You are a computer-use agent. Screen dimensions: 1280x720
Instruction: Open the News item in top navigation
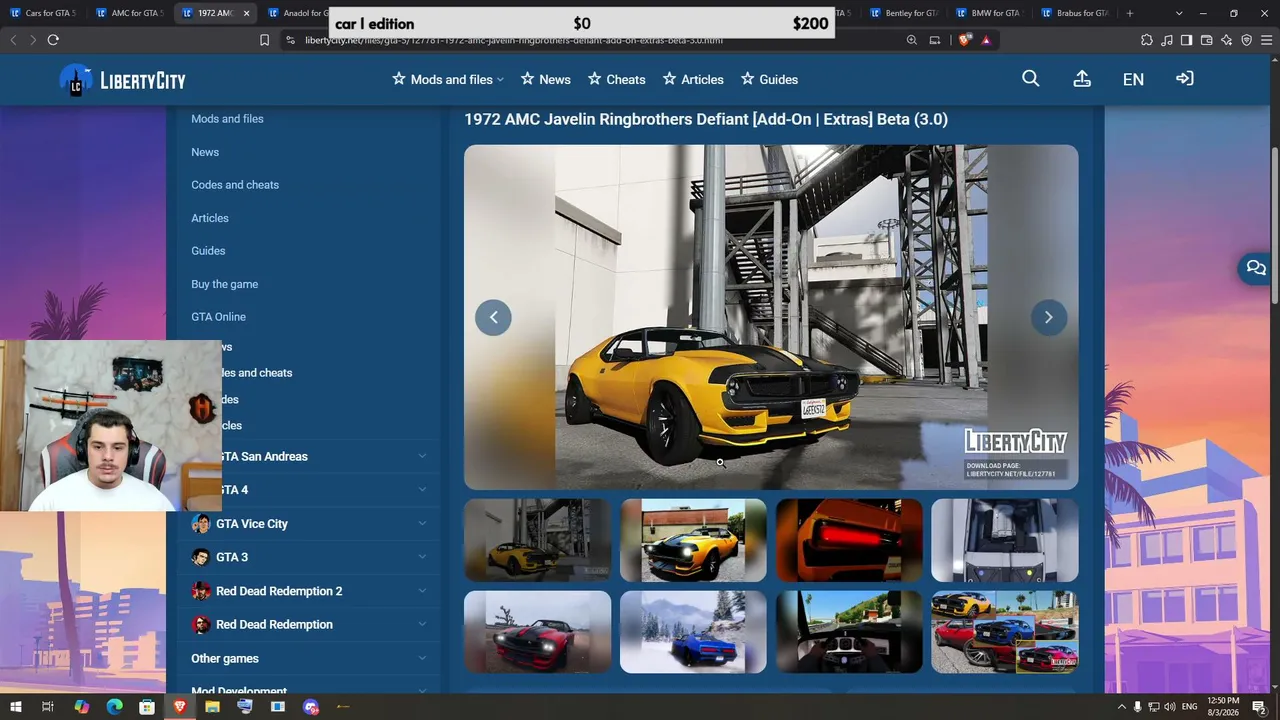(x=545, y=79)
